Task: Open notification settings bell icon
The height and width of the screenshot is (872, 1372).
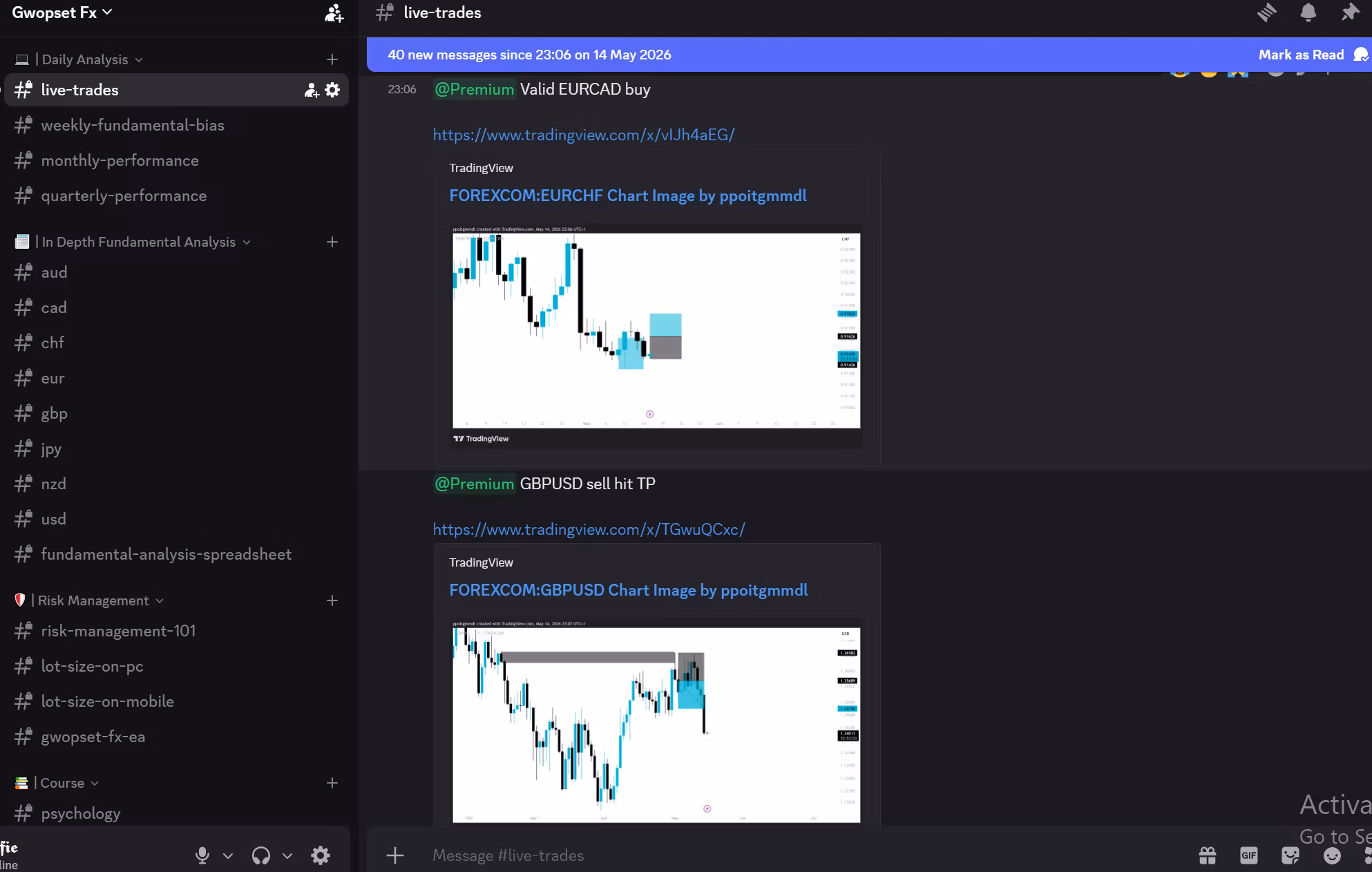Action: [x=1308, y=12]
